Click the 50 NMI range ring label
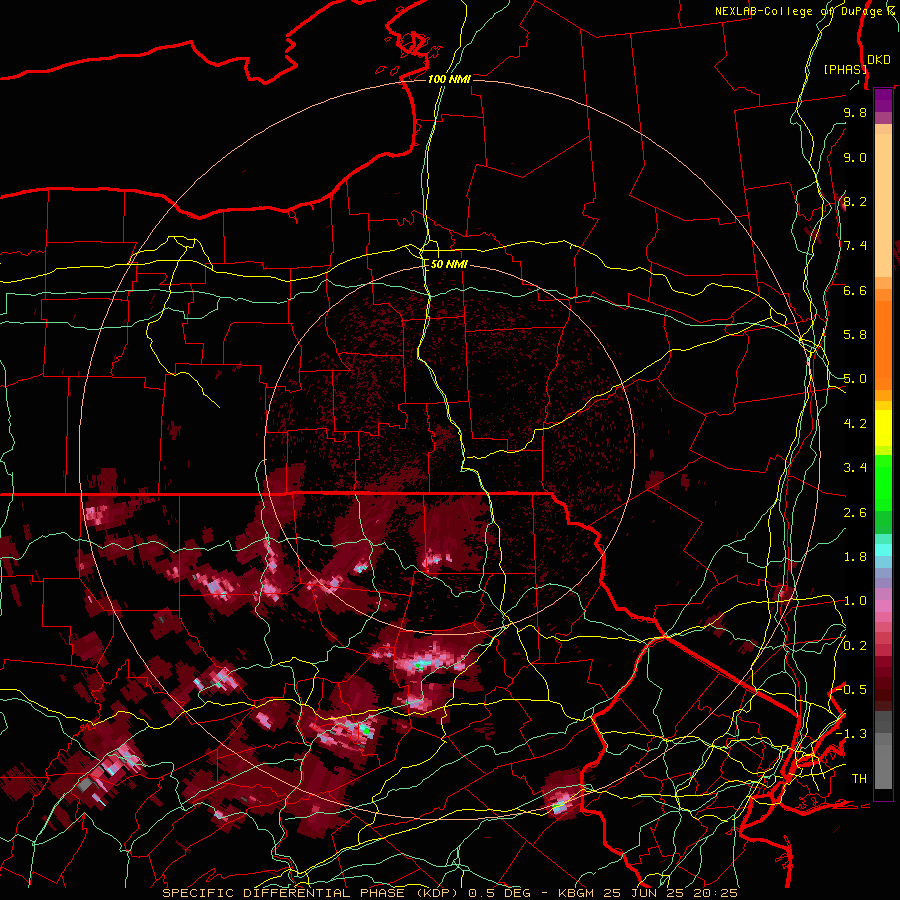The width and height of the screenshot is (900, 900). pyautogui.click(x=449, y=264)
